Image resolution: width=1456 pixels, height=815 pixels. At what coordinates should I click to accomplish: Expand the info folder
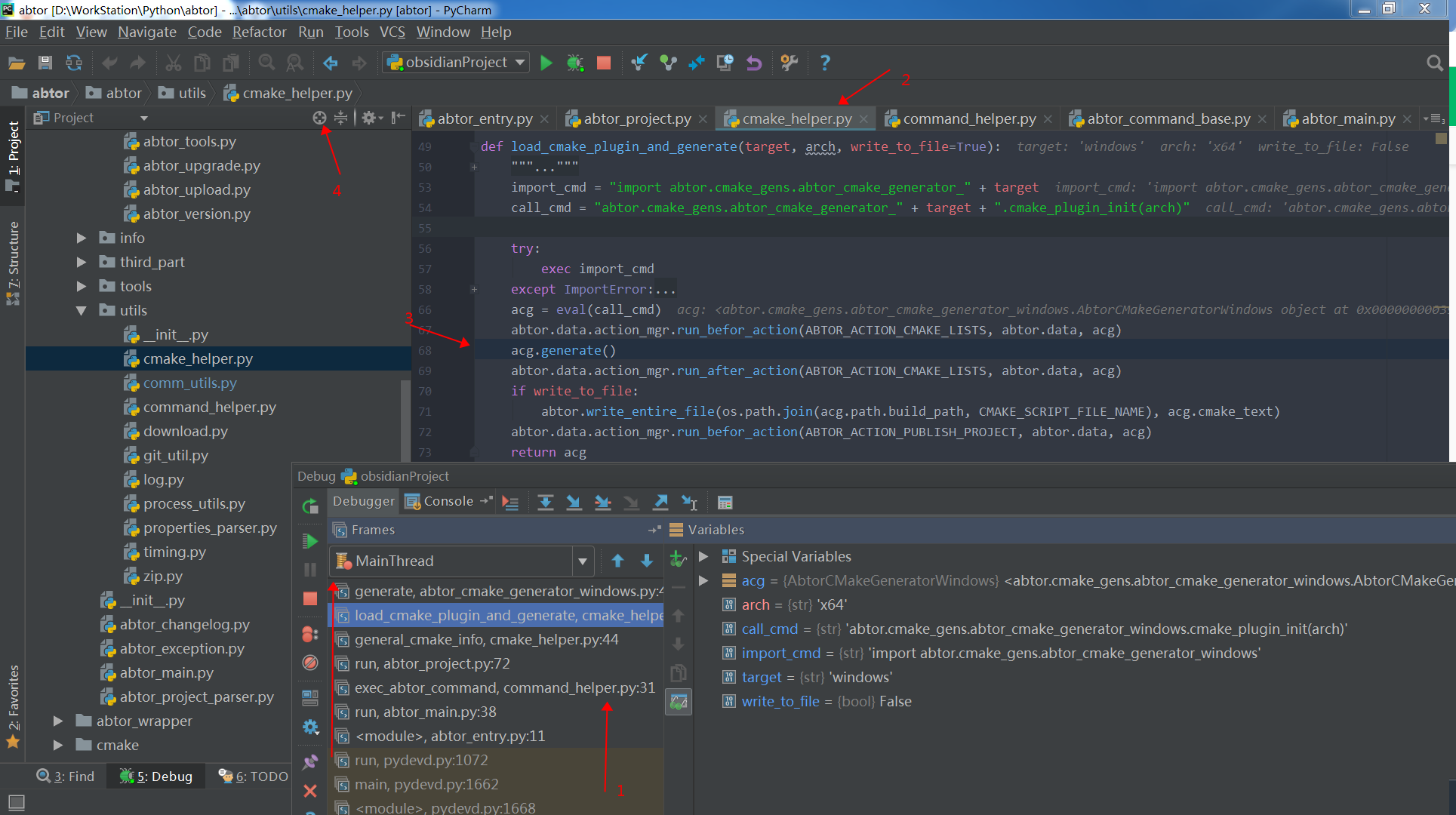[x=81, y=238]
